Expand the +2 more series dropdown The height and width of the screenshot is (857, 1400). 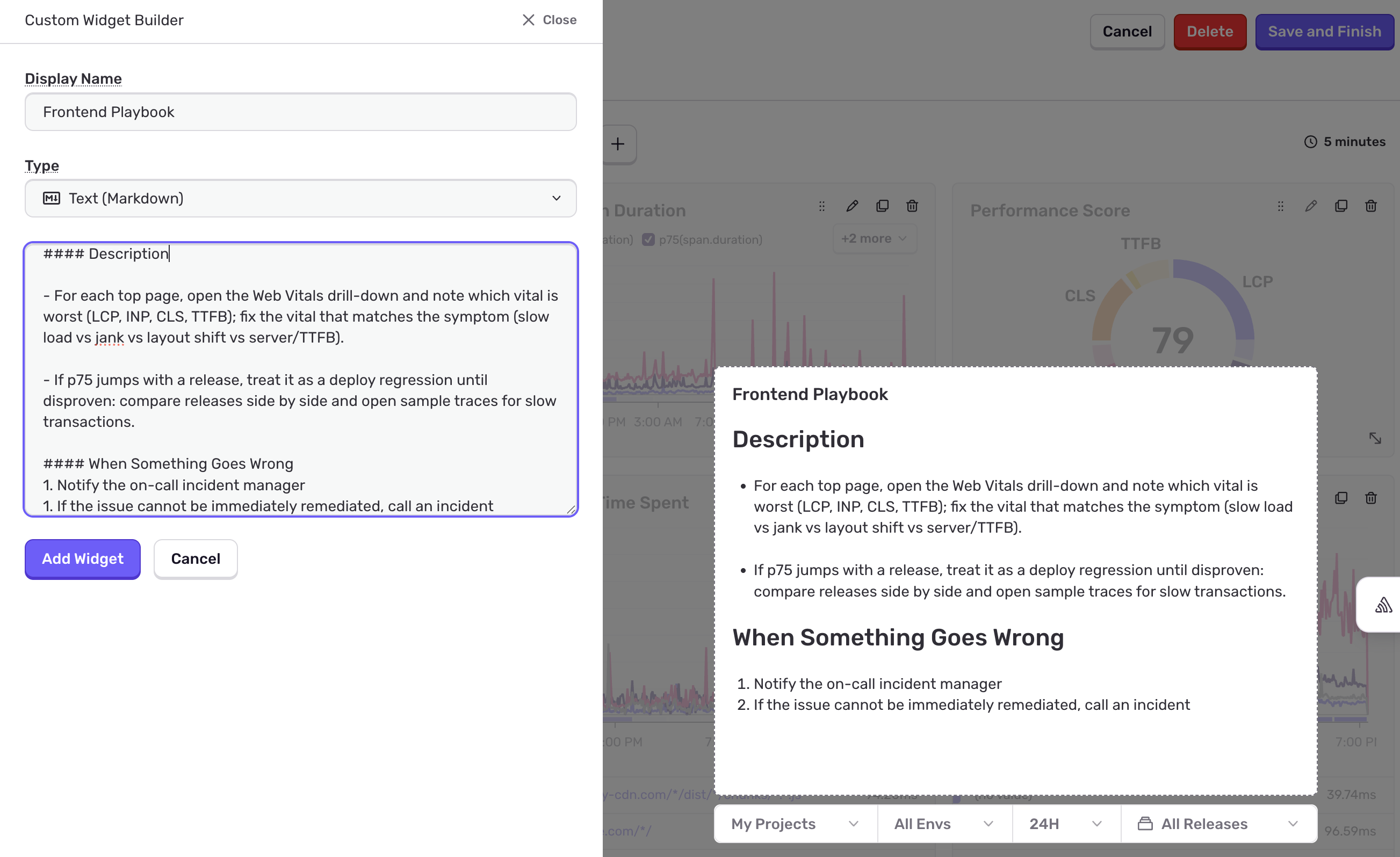pos(874,238)
